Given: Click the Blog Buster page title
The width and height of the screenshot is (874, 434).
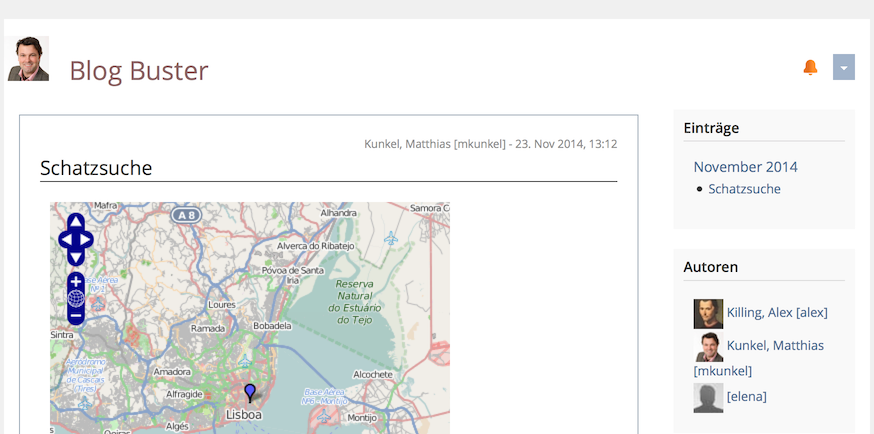Looking at the screenshot, I should click(138, 71).
